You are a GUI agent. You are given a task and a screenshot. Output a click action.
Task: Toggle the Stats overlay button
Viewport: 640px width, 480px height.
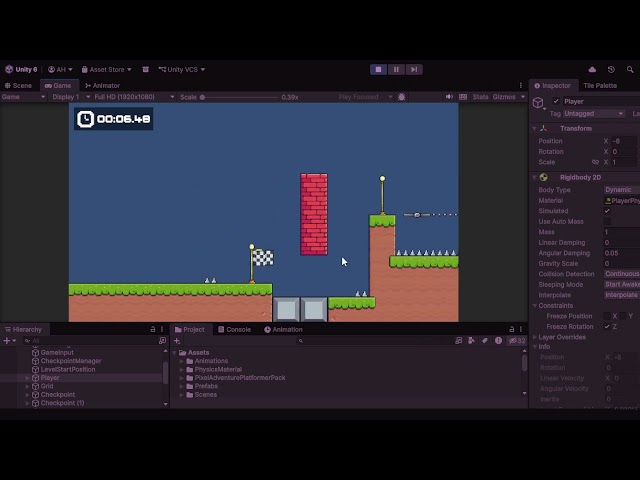click(x=480, y=97)
